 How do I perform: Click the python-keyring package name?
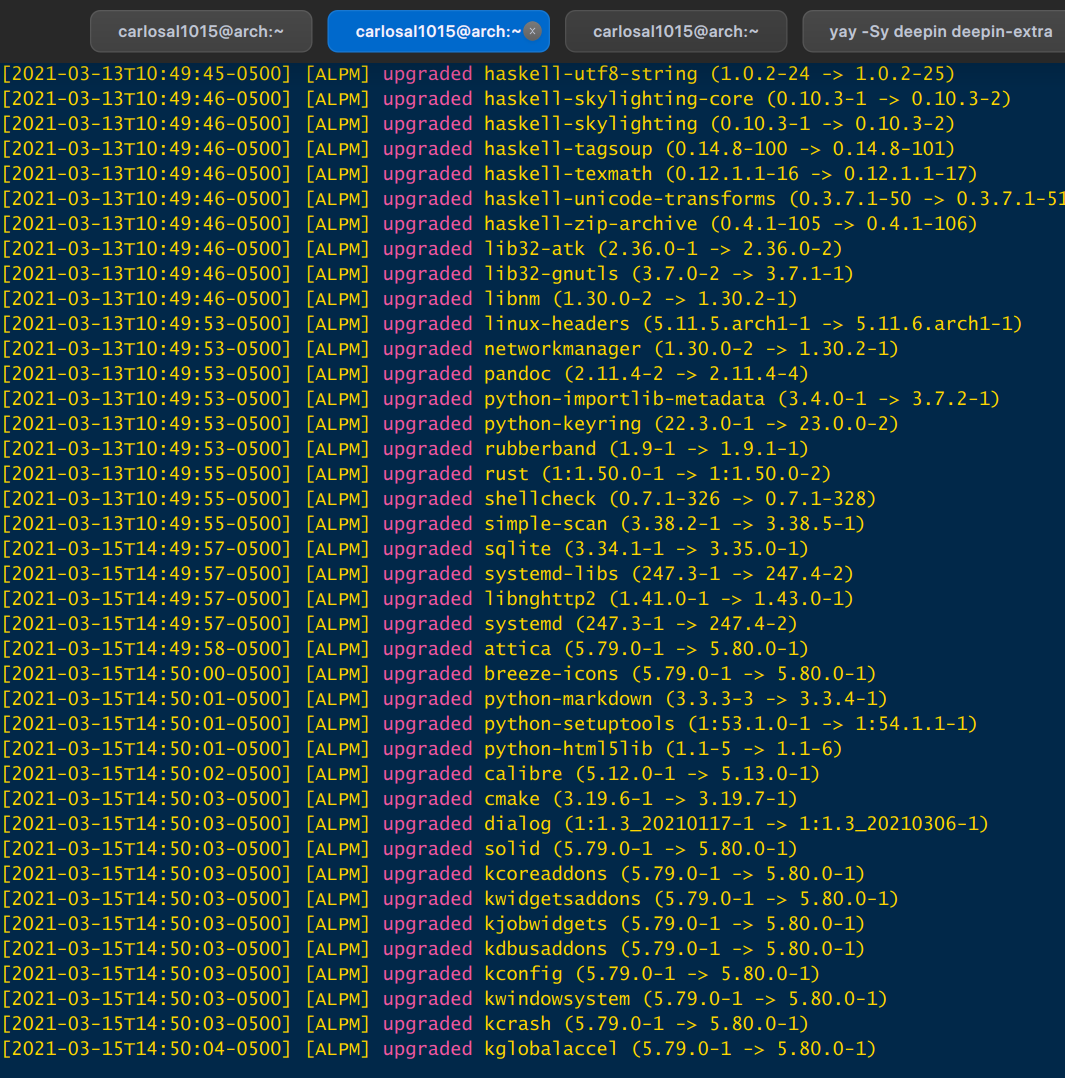coord(562,424)
